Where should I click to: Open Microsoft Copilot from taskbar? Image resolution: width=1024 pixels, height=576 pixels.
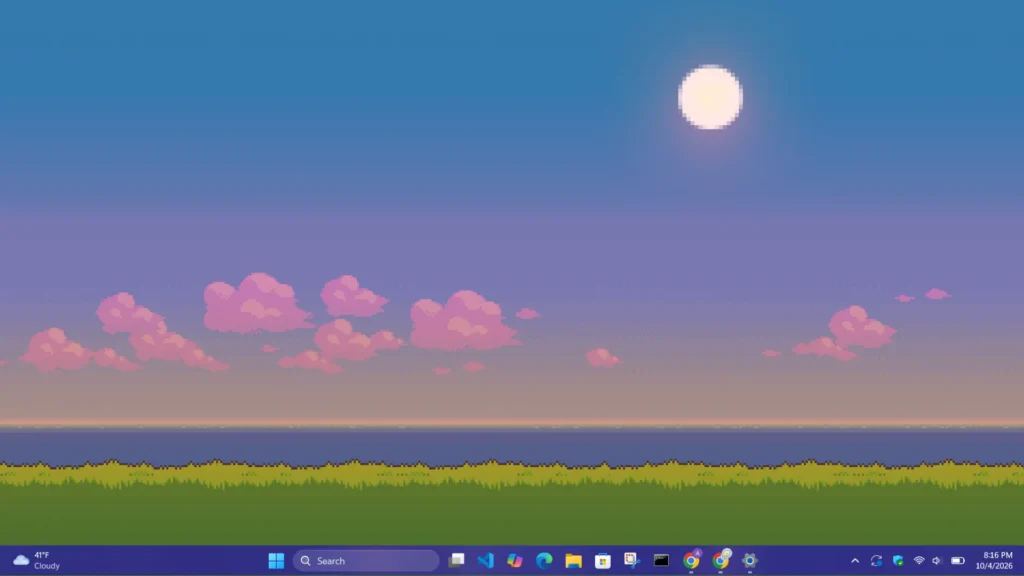pos(515,560)
